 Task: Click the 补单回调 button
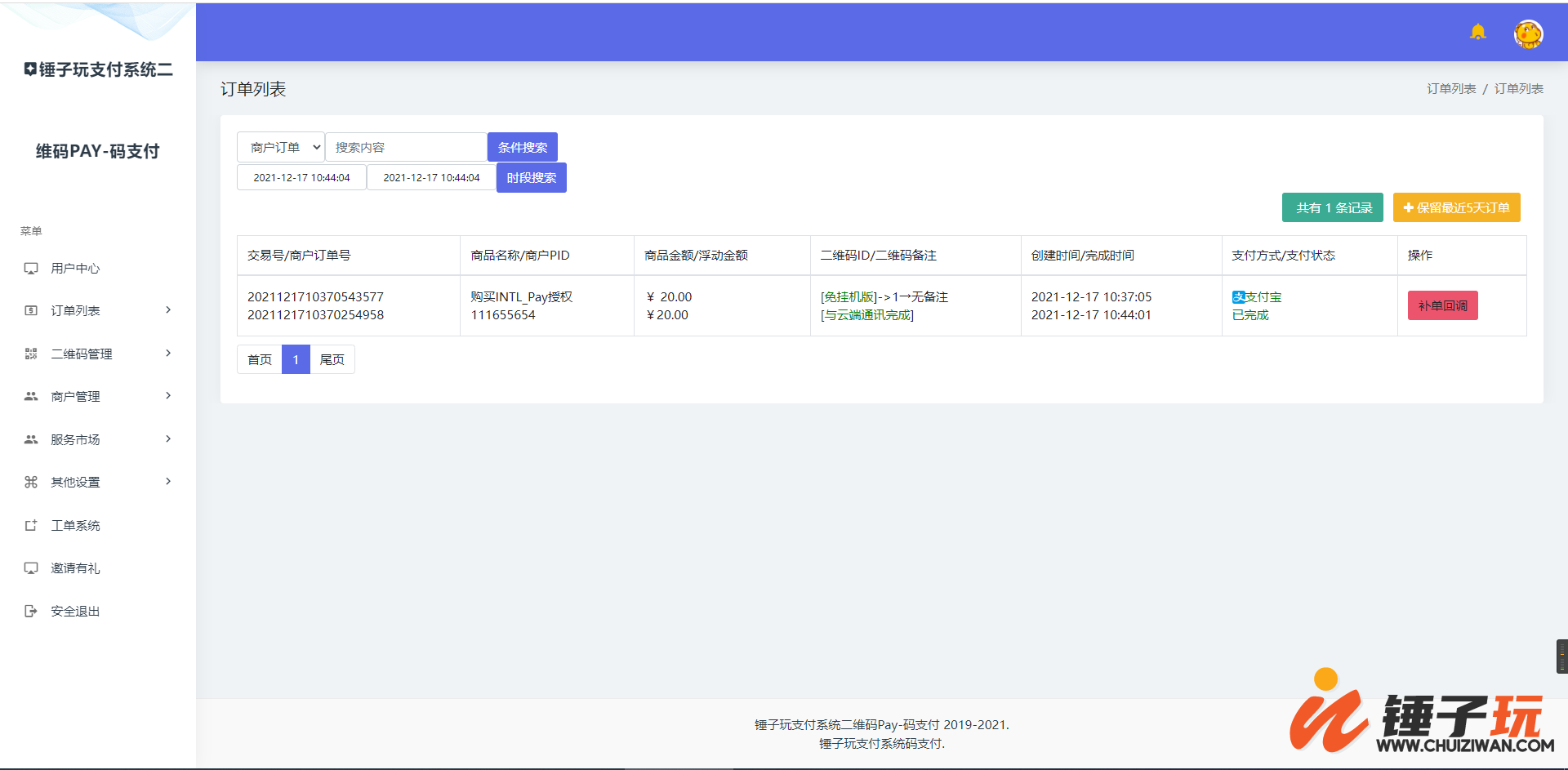tap(1443, 305)
